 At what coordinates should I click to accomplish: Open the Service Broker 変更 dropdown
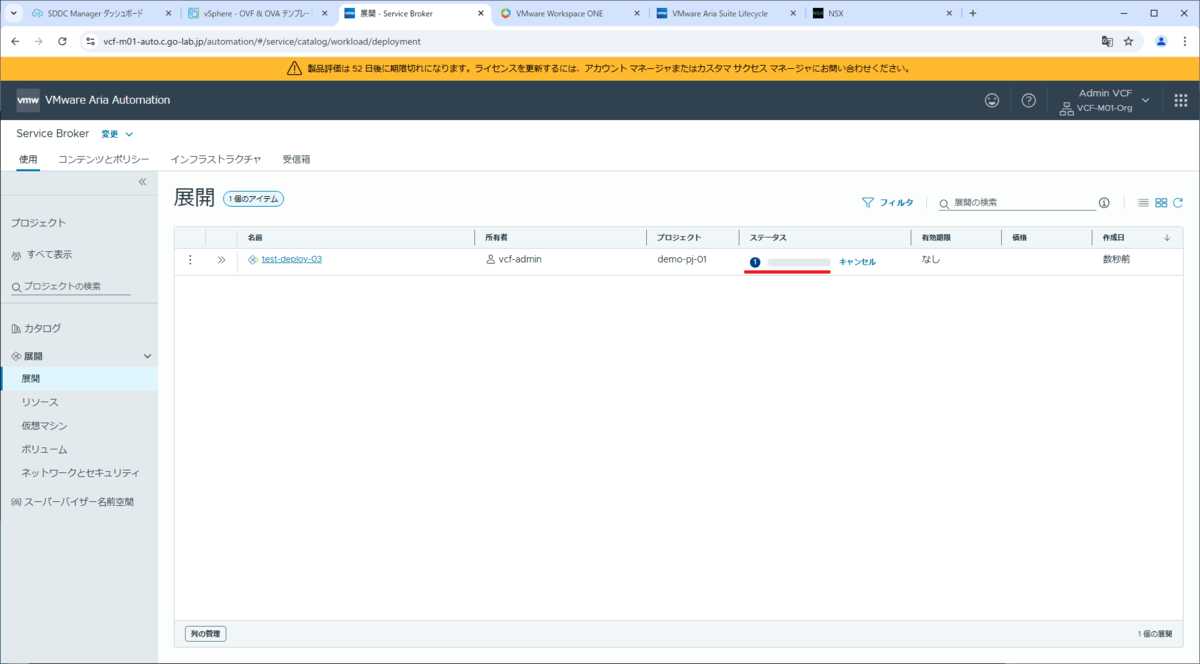pyautogui.click(x=117, y=134)
